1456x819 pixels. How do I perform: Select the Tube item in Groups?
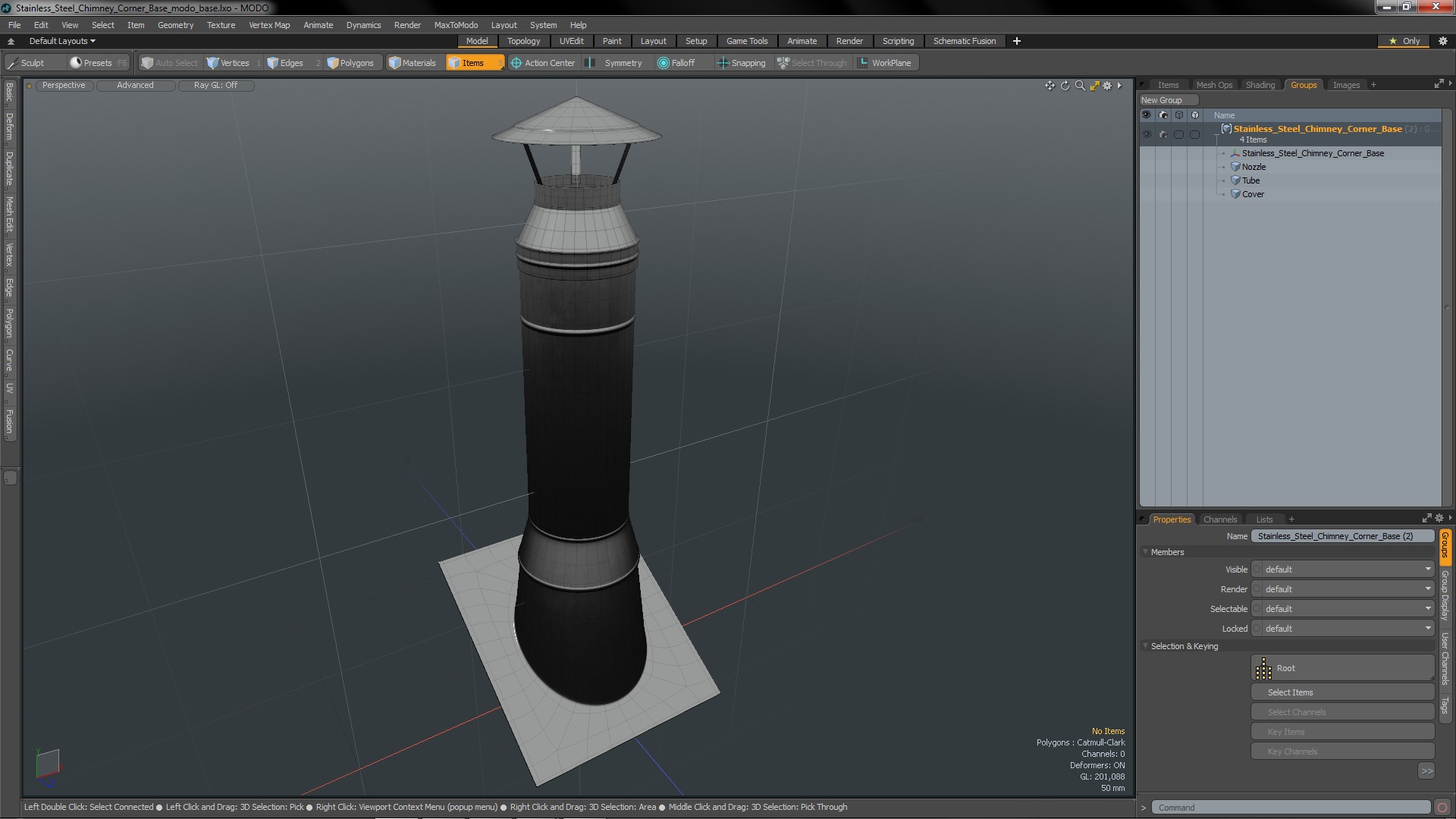(x=1250, y=180)
